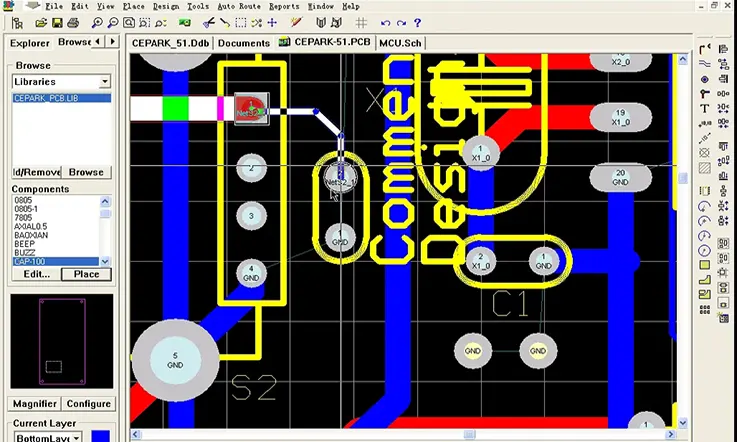Click the Place button under Components
This screenshot has height=442, width=737.
(86, 274)
